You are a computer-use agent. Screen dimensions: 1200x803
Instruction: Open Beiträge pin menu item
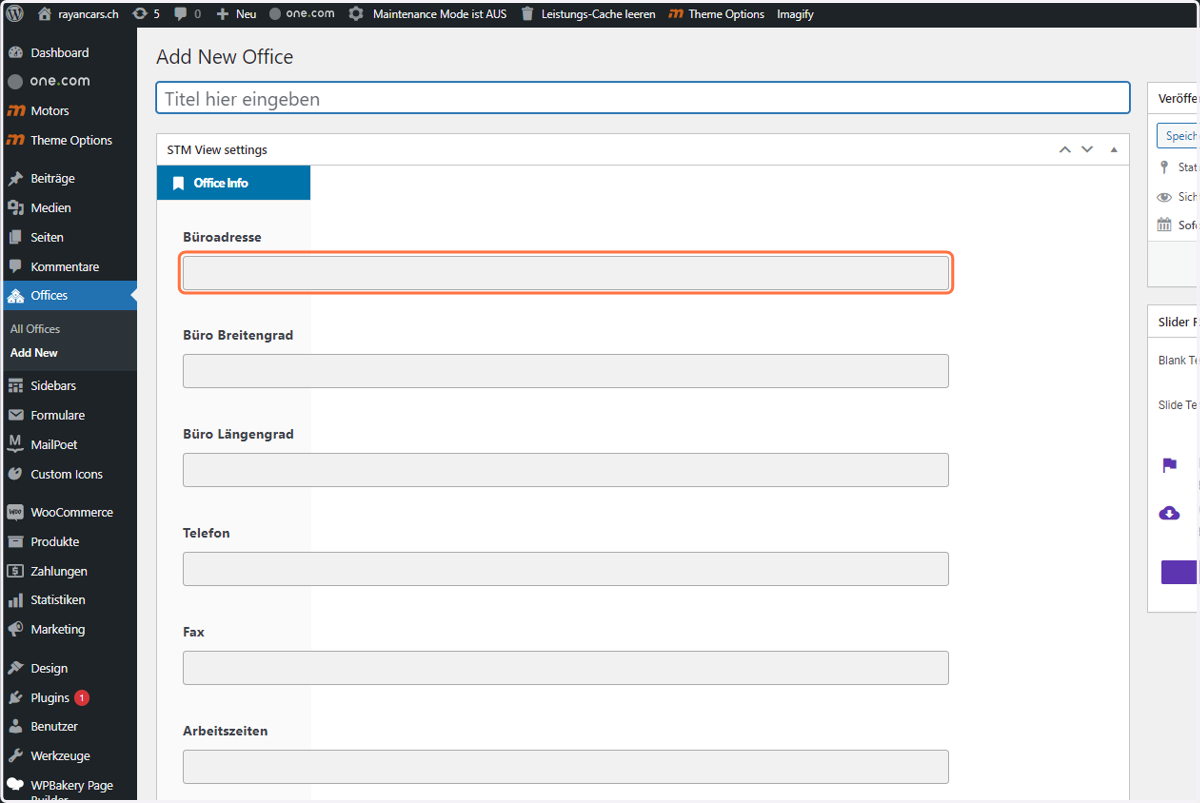coord(68,178)
